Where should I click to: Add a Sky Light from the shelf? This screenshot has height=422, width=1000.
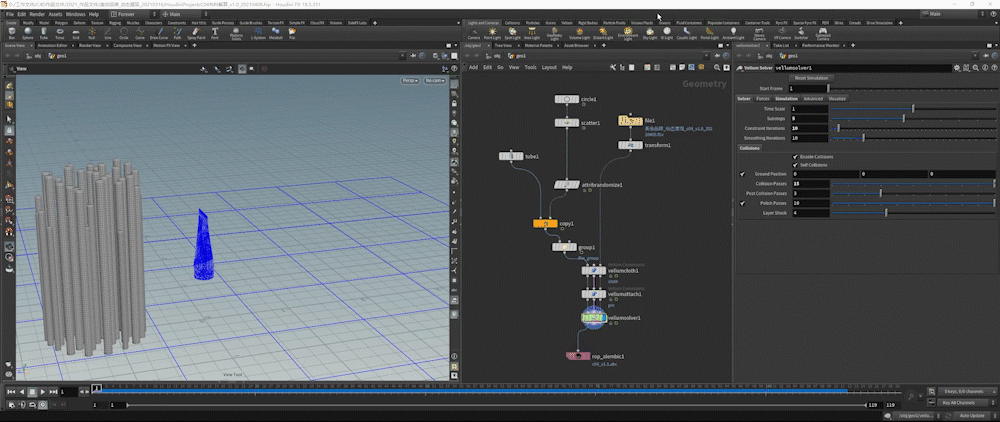[x=649, y=33]
